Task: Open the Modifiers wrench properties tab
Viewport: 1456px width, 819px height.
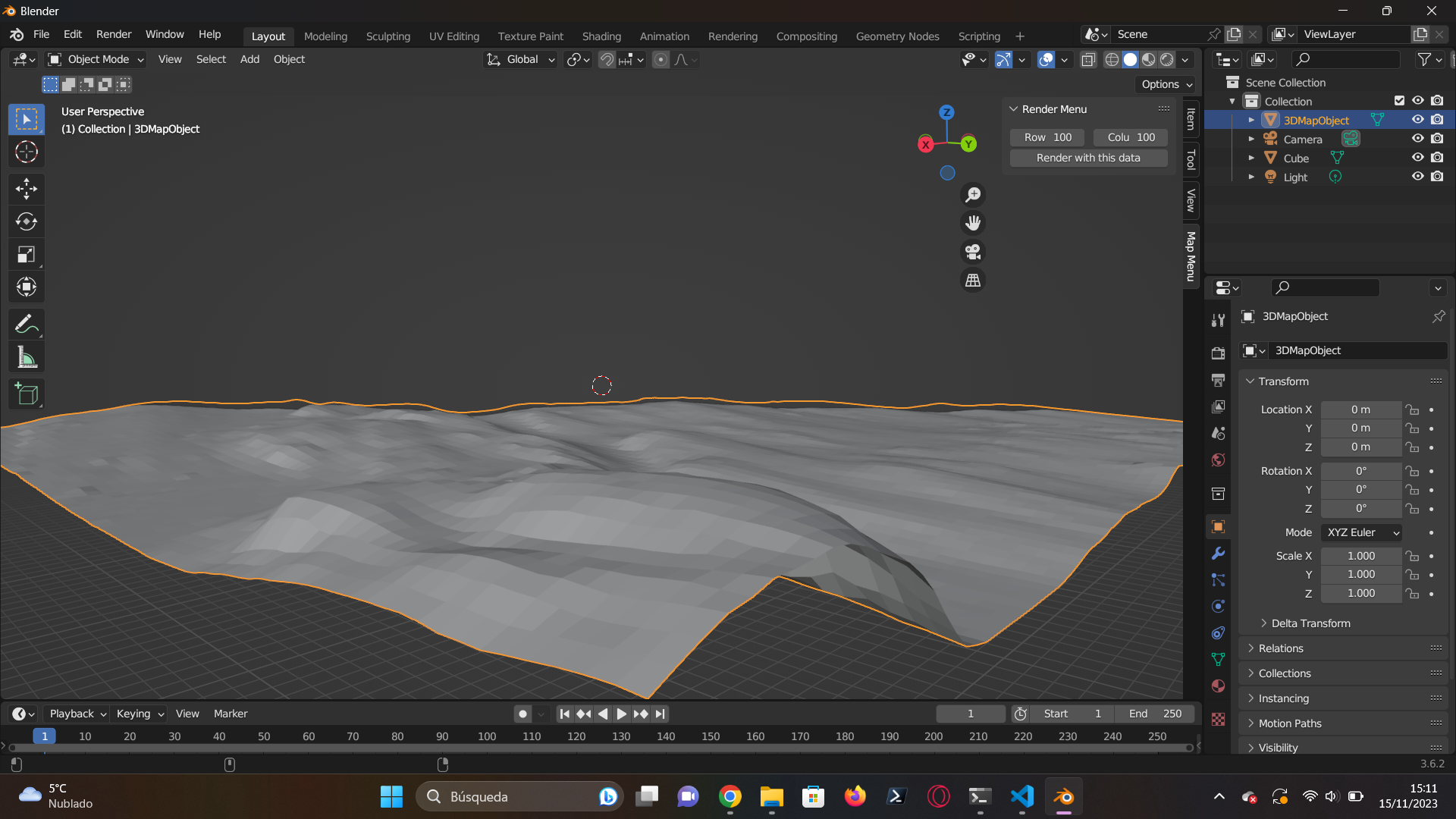Action: [1218, 554]
